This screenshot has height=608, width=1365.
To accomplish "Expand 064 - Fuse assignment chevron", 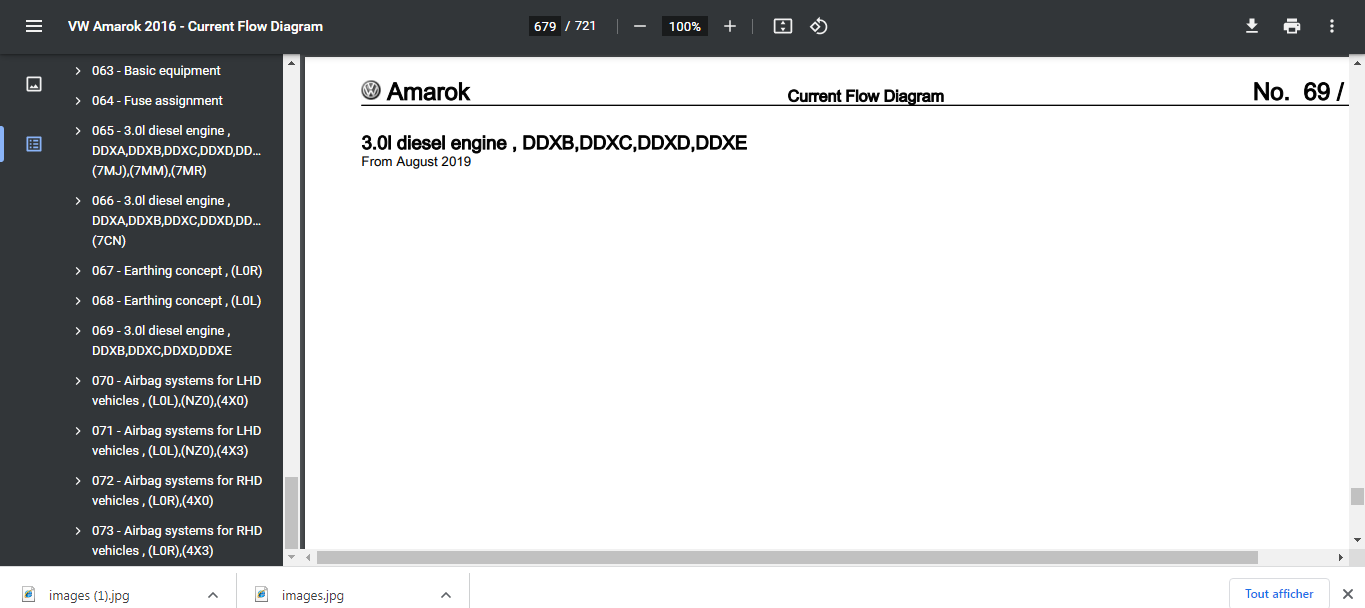I will click(78, 101).
